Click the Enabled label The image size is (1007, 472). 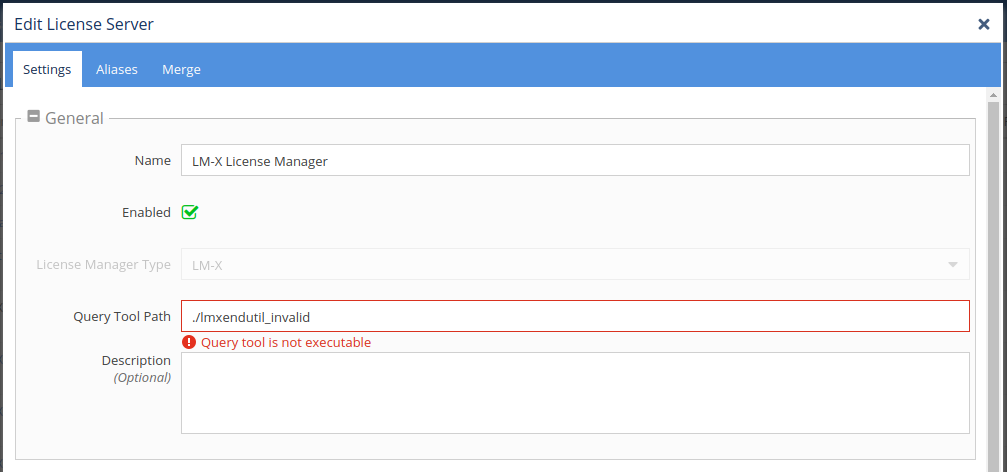[146, 212]
